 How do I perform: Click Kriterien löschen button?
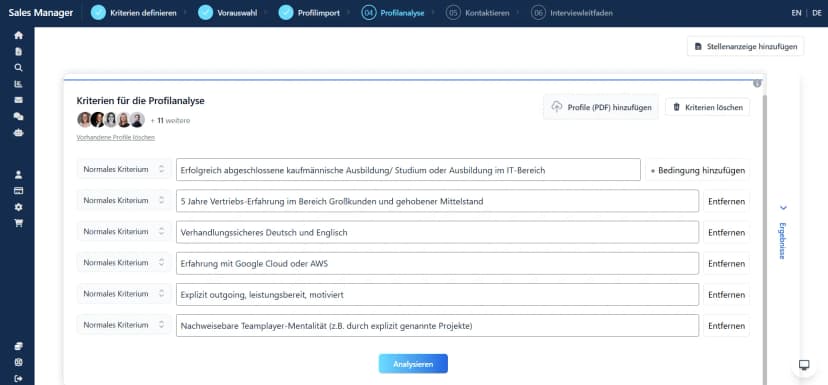708,107
